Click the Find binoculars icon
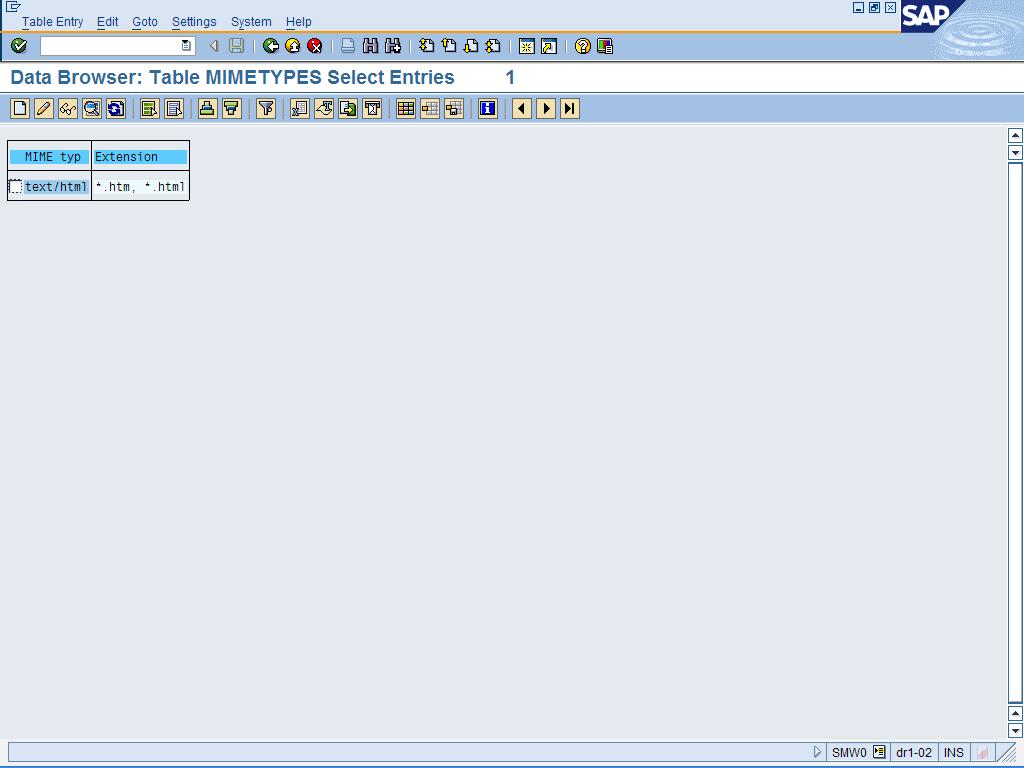The image size is (1024, 768). click(x=370, y=46)
